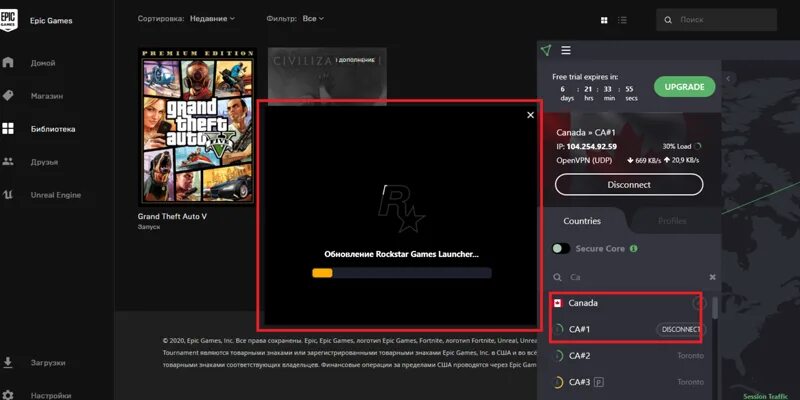Image resolution: width=800 pixels, height=400 pixels.
Task: Click the store tag icon
Action: [8, 96]
